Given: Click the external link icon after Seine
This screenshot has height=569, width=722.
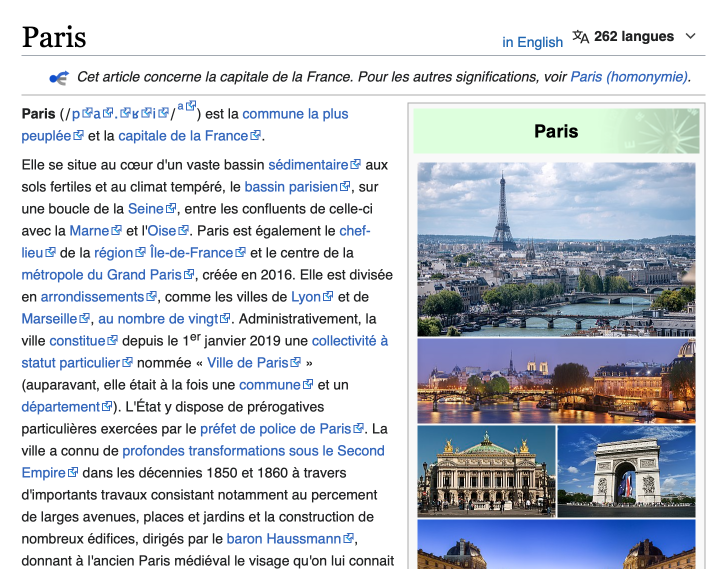Looking at the screenshot, I should click(171, 209).
